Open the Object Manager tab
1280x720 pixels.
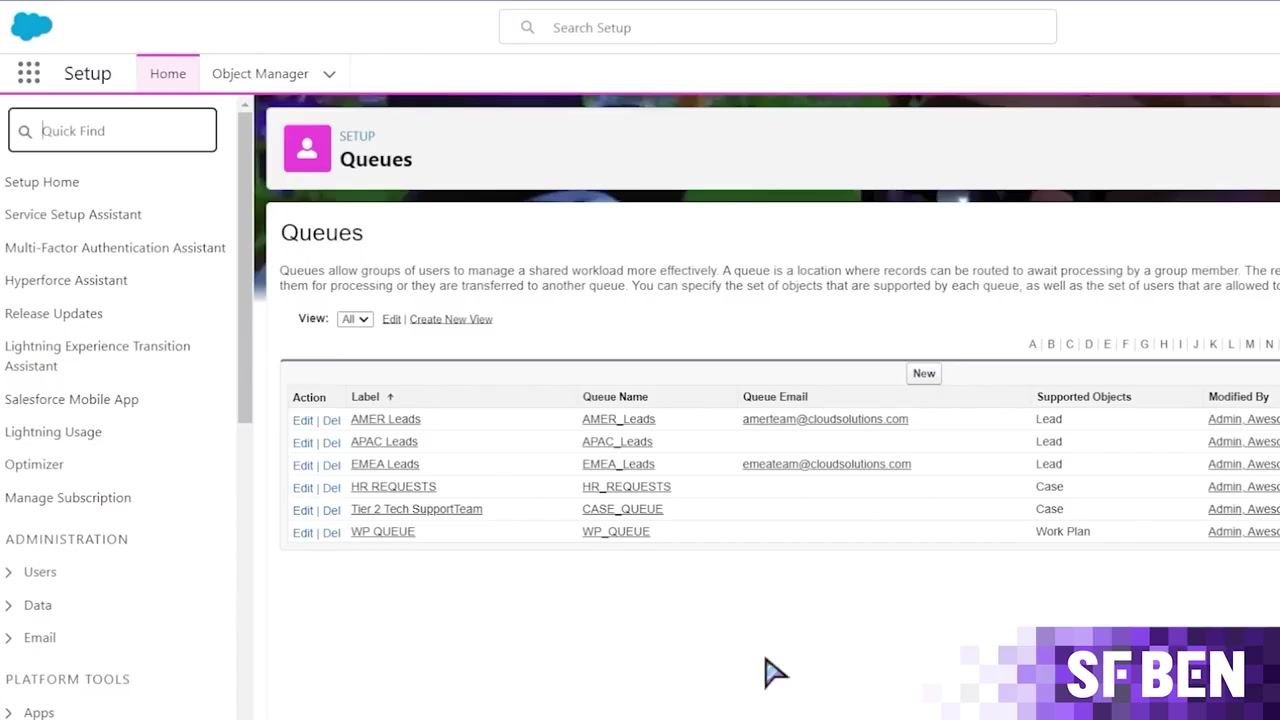pyautogui.click(x=260, y=74)
